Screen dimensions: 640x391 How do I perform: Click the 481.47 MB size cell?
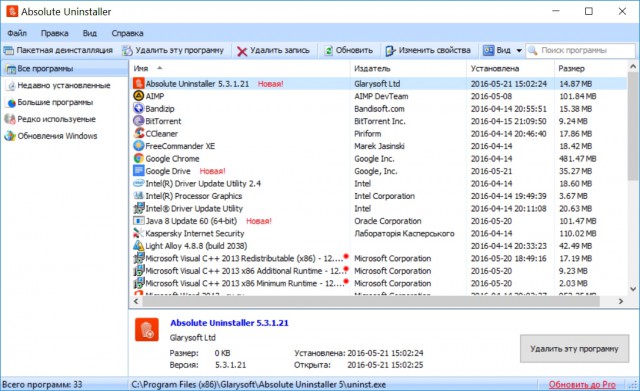[x=578, y=158]
